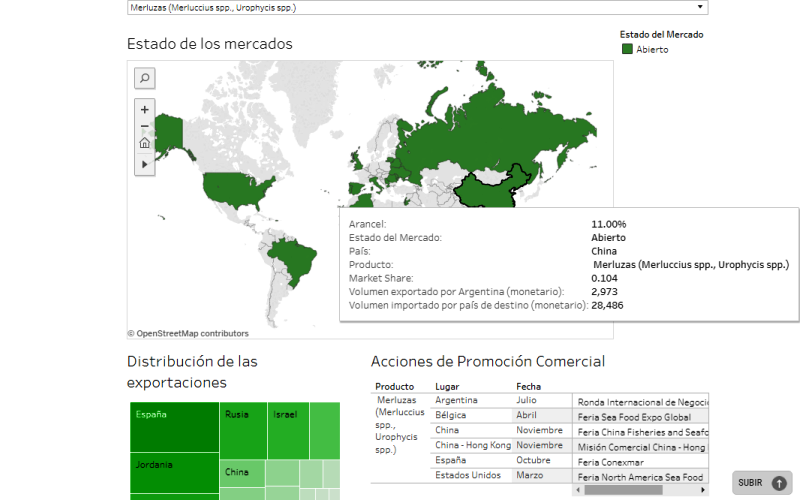Reset the map to home view
The width and height of the screenshot is (800, 500).
click(x=144, y=143)
